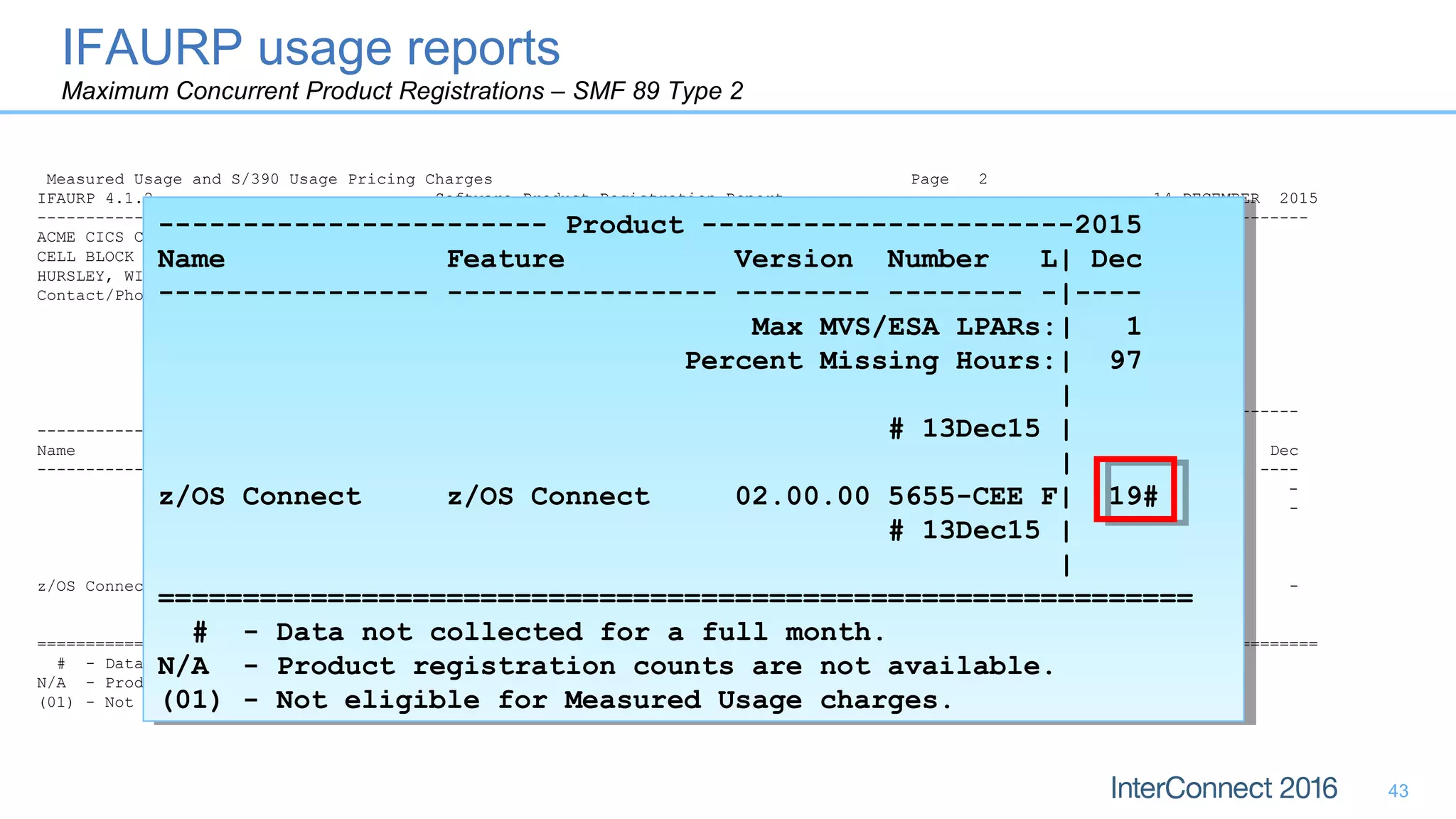Click the '# 13Dec15' line below the product row
The width and height of the screenshot is (1456, 819).
(964, 530)
